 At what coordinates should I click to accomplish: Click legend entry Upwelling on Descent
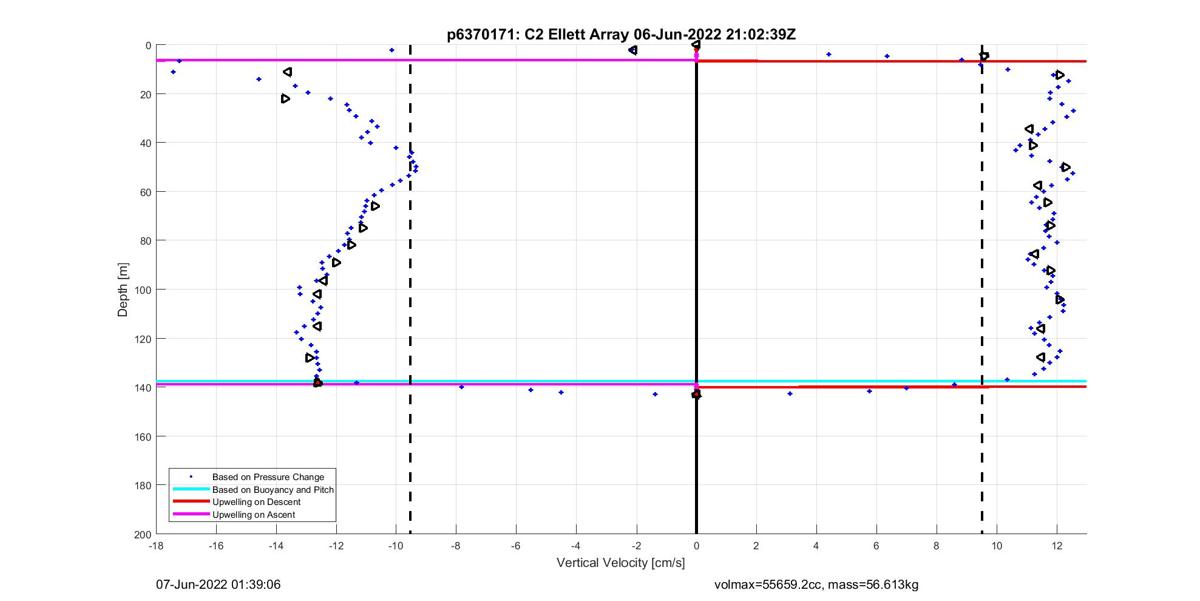tap(256, 502)
